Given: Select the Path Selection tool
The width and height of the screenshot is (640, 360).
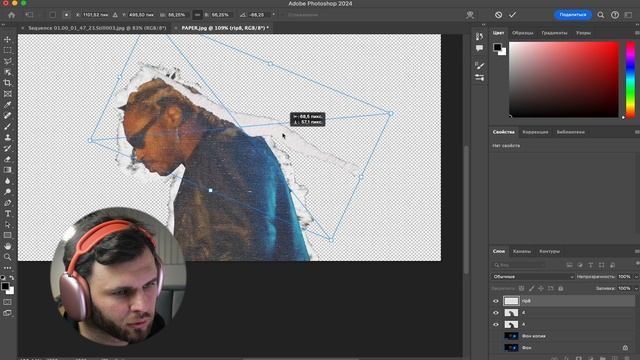Looking at the screenshot, I should coord(7,224).
